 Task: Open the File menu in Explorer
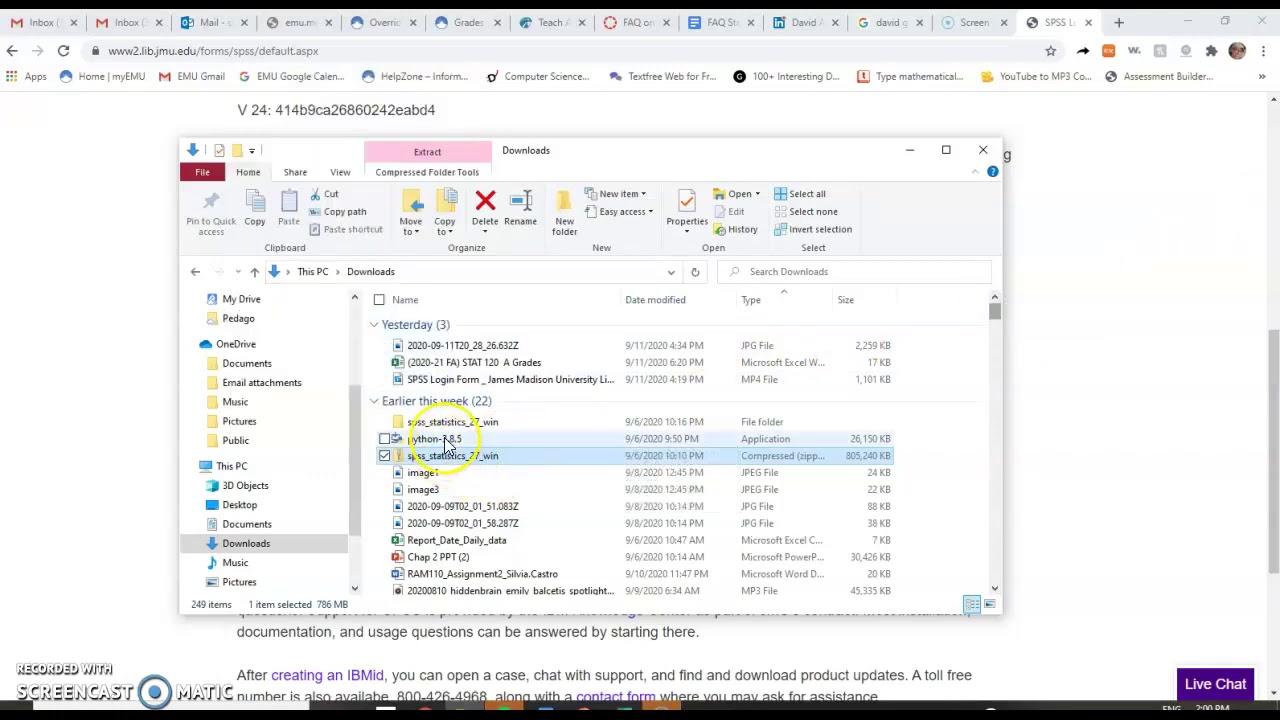[202, 172]
